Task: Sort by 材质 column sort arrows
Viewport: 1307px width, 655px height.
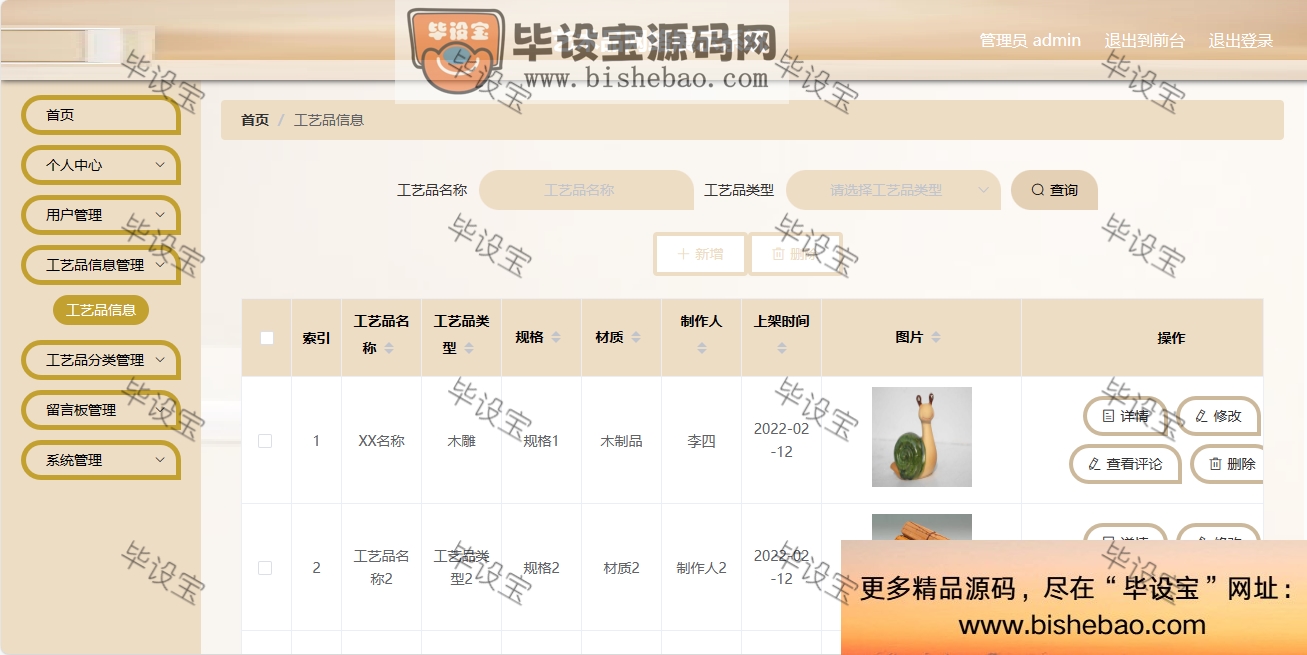Action: point(635,338)
